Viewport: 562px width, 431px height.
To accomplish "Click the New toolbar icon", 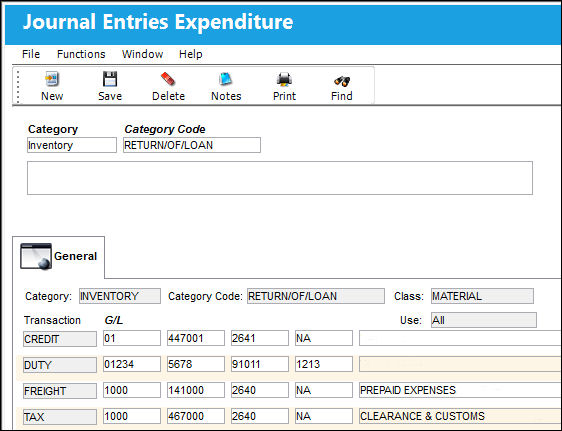I will 52,79.
